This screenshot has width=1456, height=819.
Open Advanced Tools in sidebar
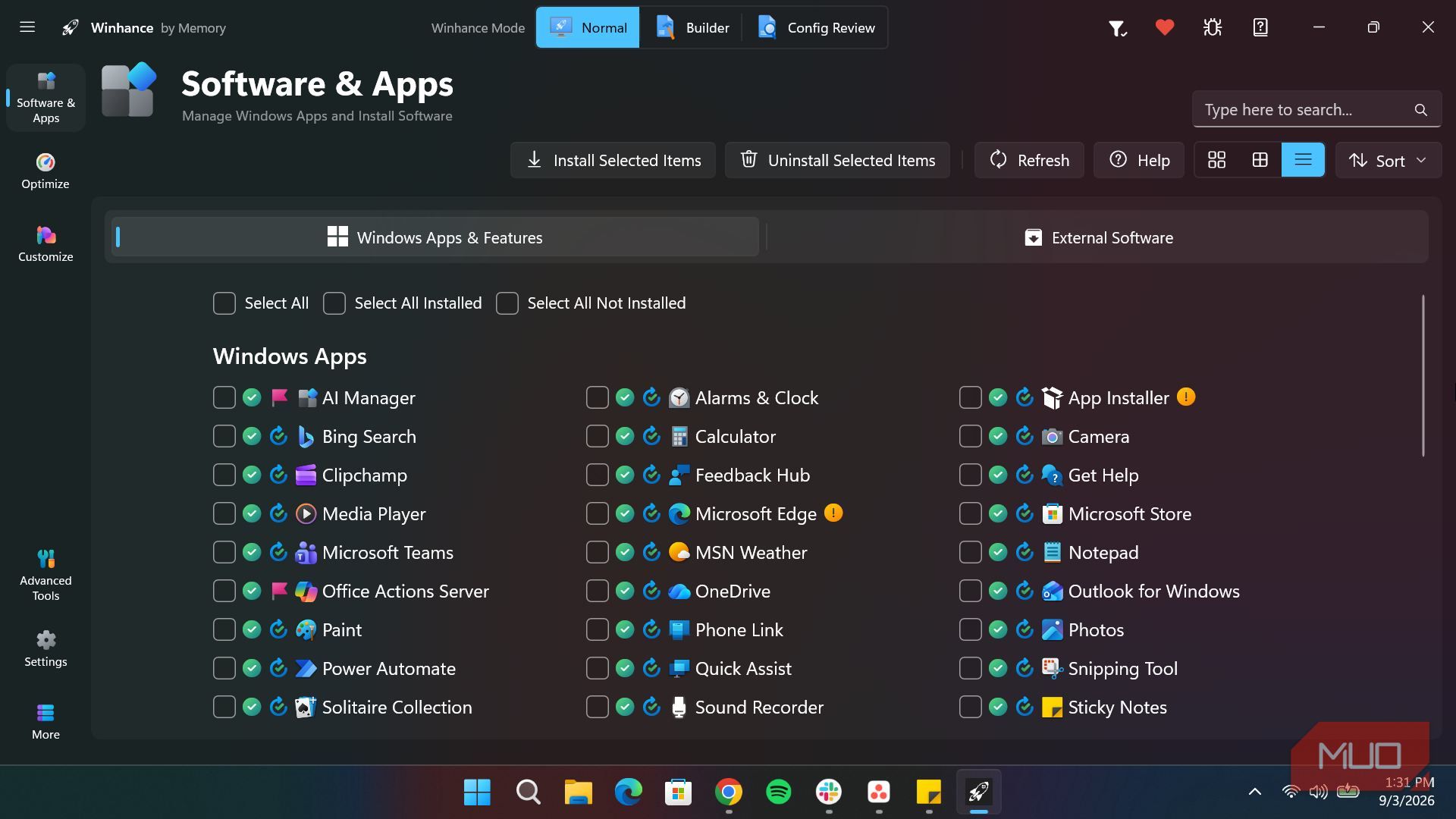coord(45,575)
